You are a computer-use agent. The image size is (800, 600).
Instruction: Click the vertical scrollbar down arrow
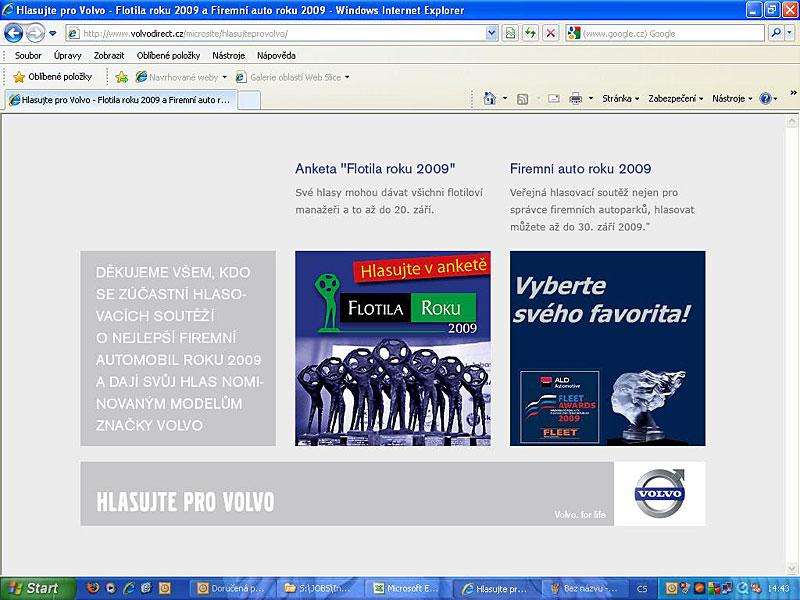coord(792,568)
